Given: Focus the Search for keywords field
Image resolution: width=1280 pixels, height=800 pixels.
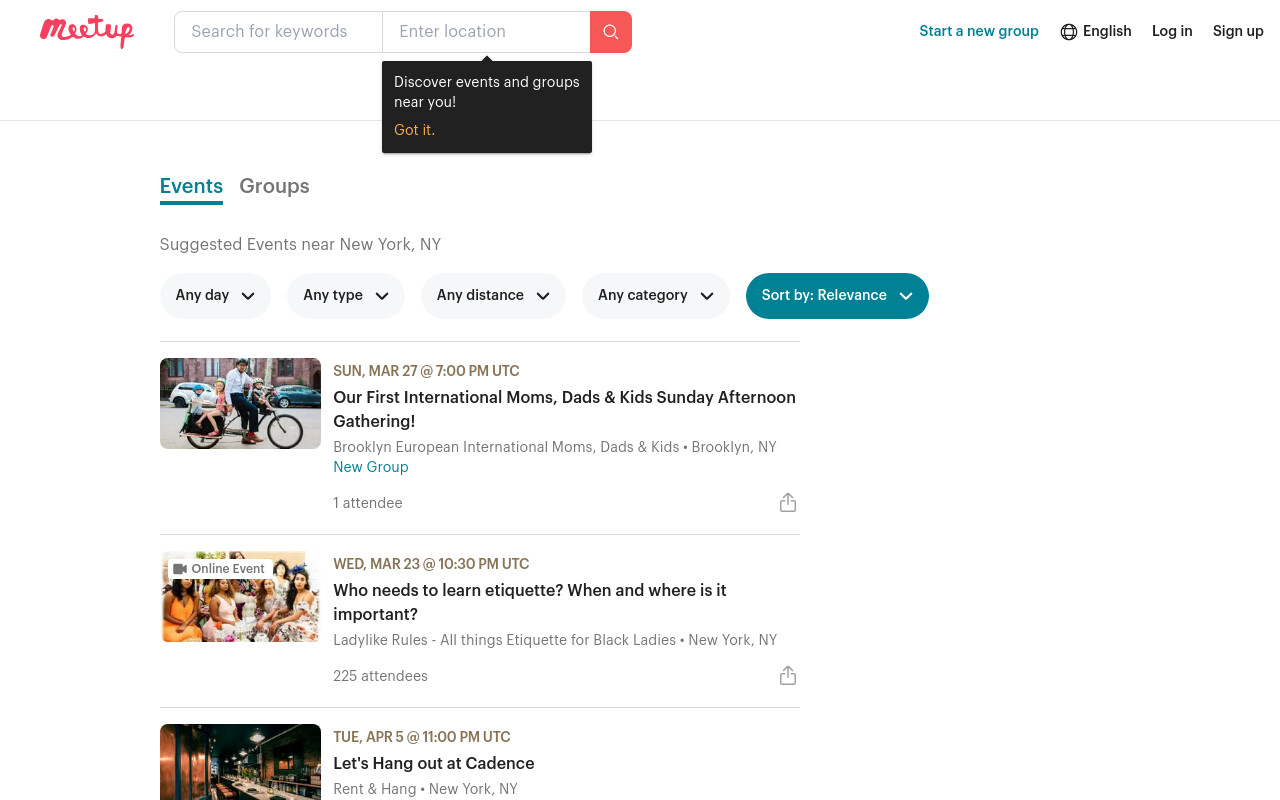Looking at the screenshot, I should [278, 32].
